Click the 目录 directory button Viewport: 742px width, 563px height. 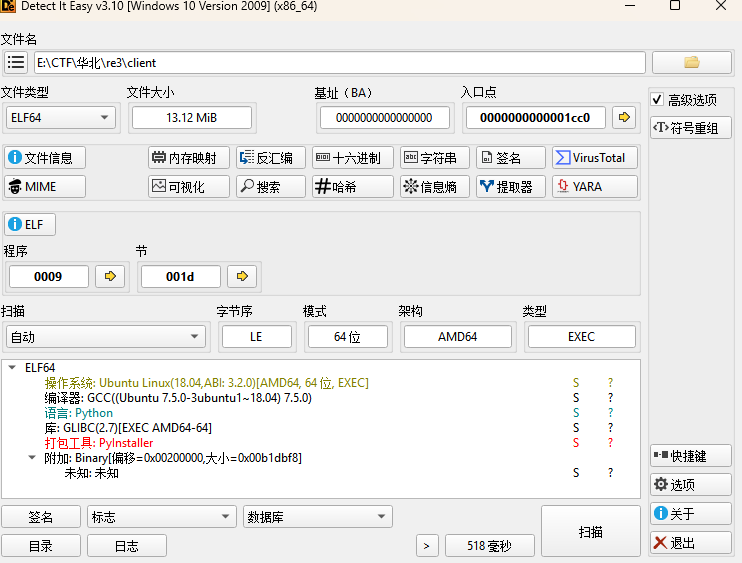pyautogui.click(x=41, y=546)
